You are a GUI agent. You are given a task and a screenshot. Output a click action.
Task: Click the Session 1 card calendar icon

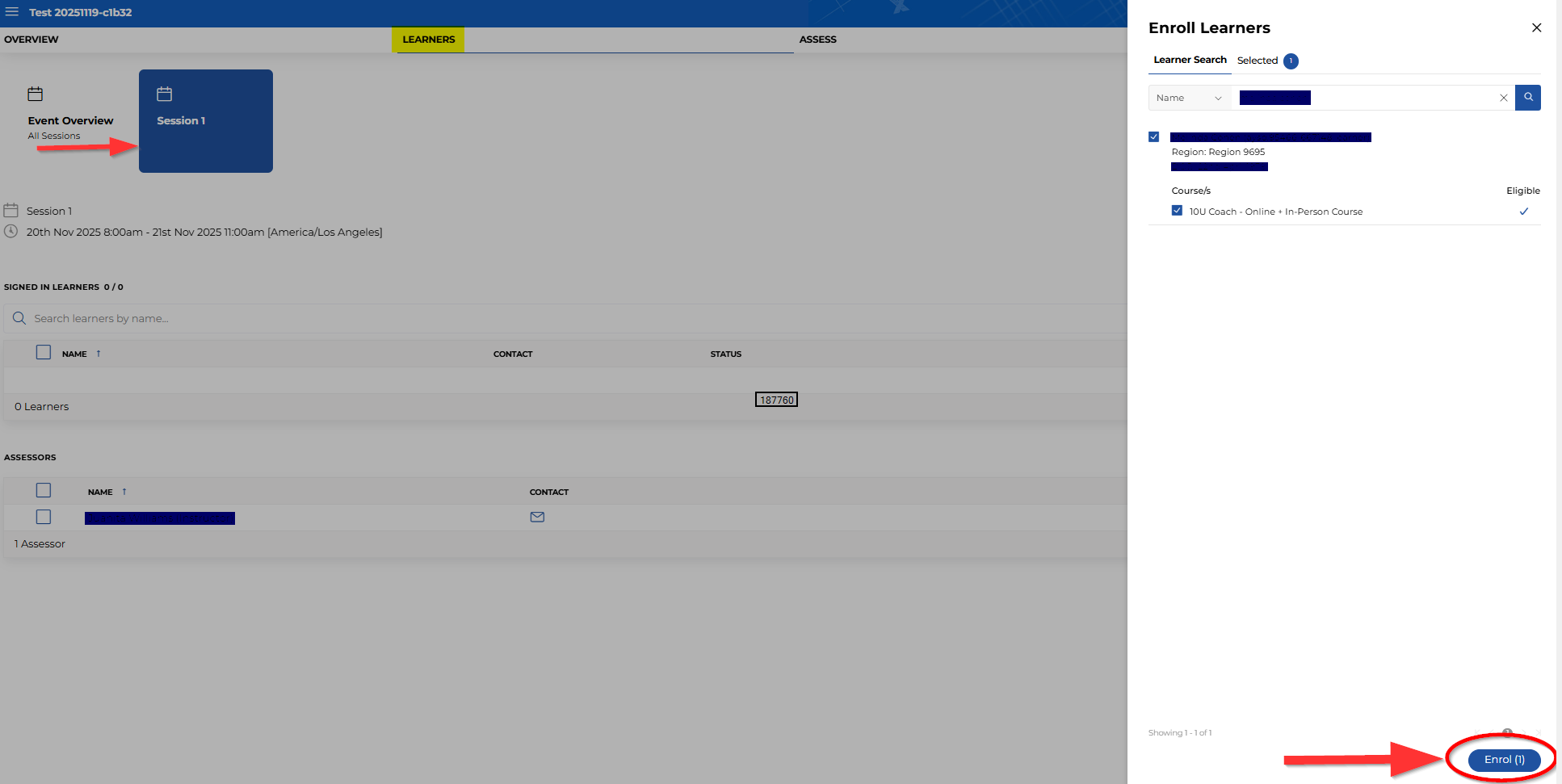tap(165, 94)
